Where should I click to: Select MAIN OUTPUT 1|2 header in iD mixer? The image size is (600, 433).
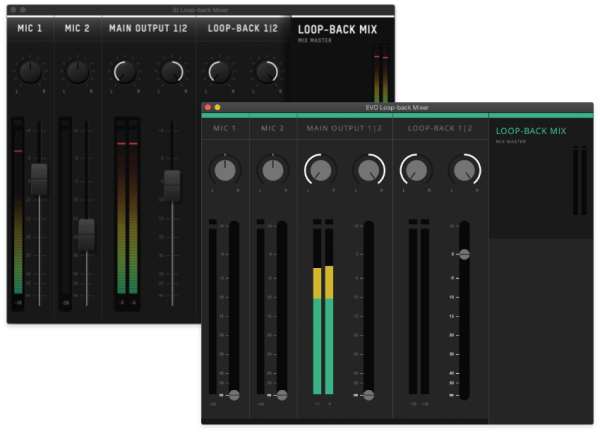148,28
